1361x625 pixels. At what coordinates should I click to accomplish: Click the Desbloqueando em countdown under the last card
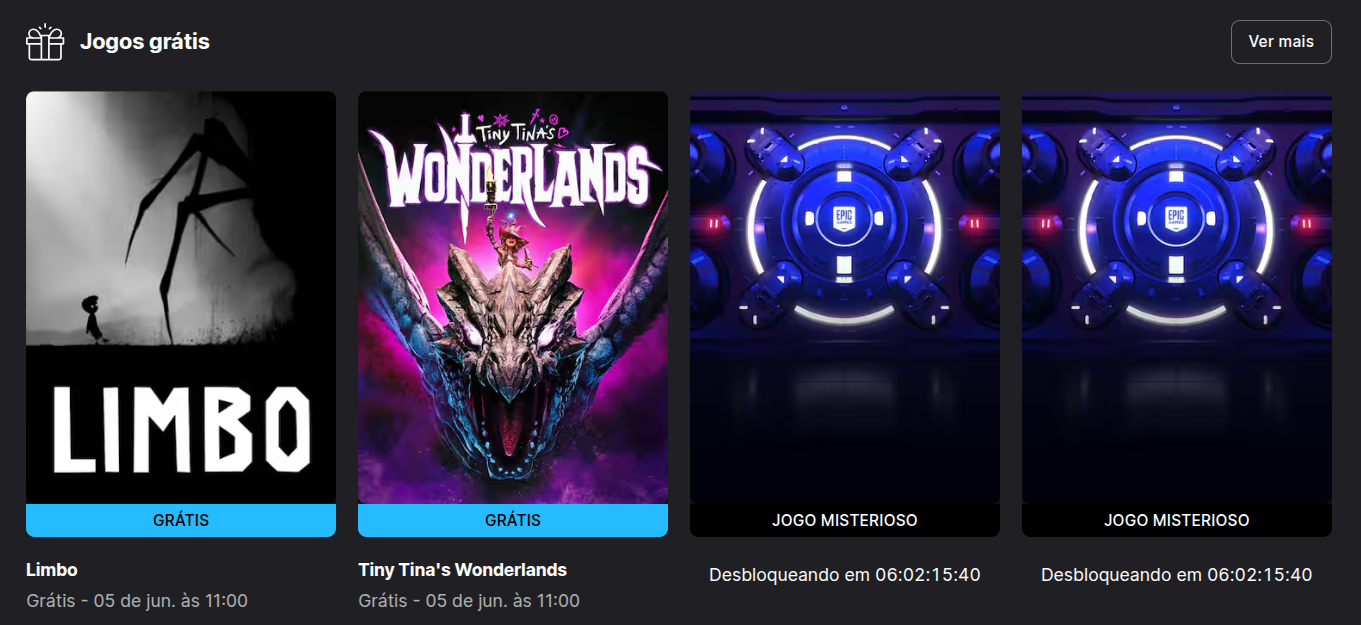(x=1177, y=575)
